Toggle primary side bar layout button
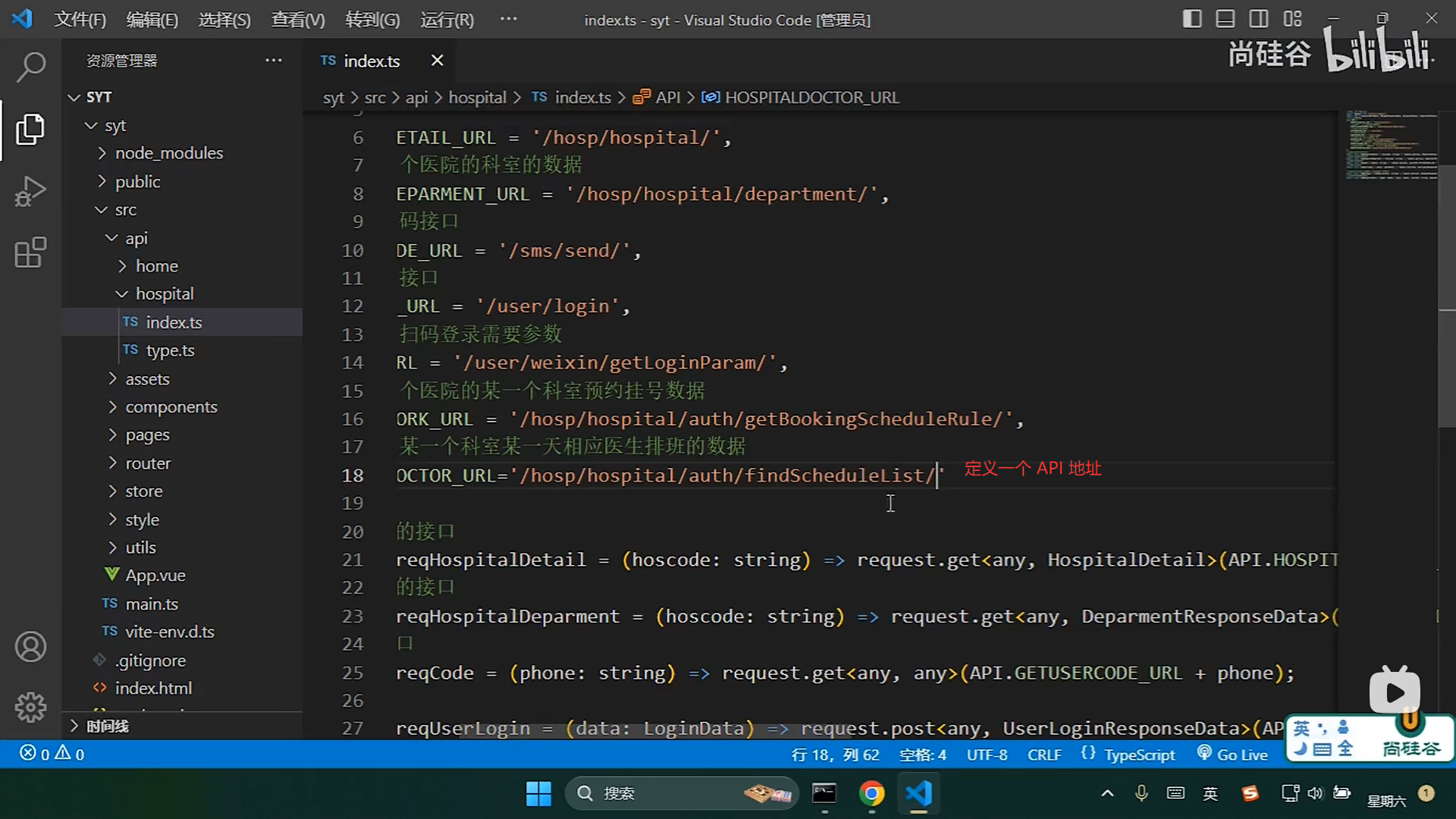The image size is (1456, 819). [x=1191, y=19]
